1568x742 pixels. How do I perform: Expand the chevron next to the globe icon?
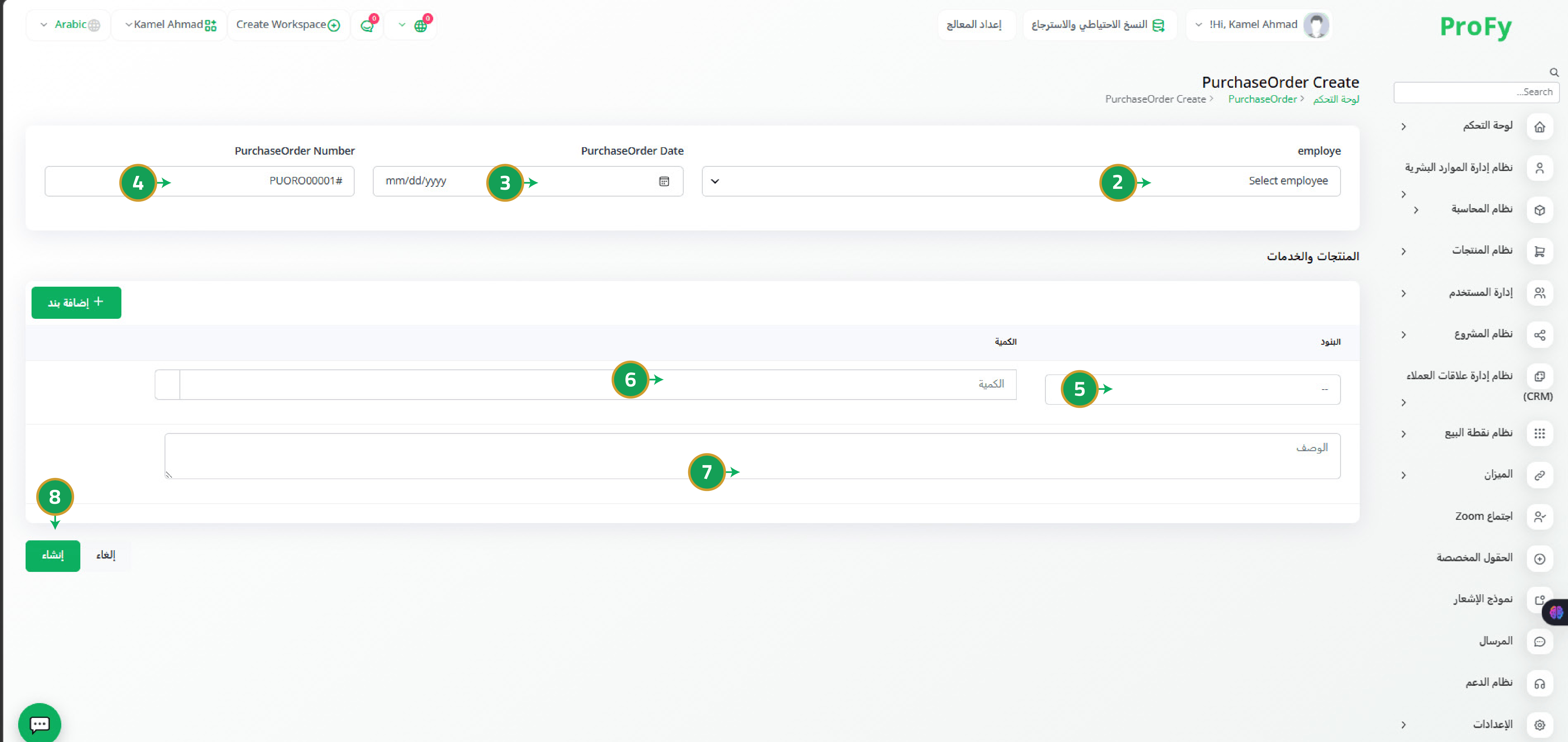point(402,25)
